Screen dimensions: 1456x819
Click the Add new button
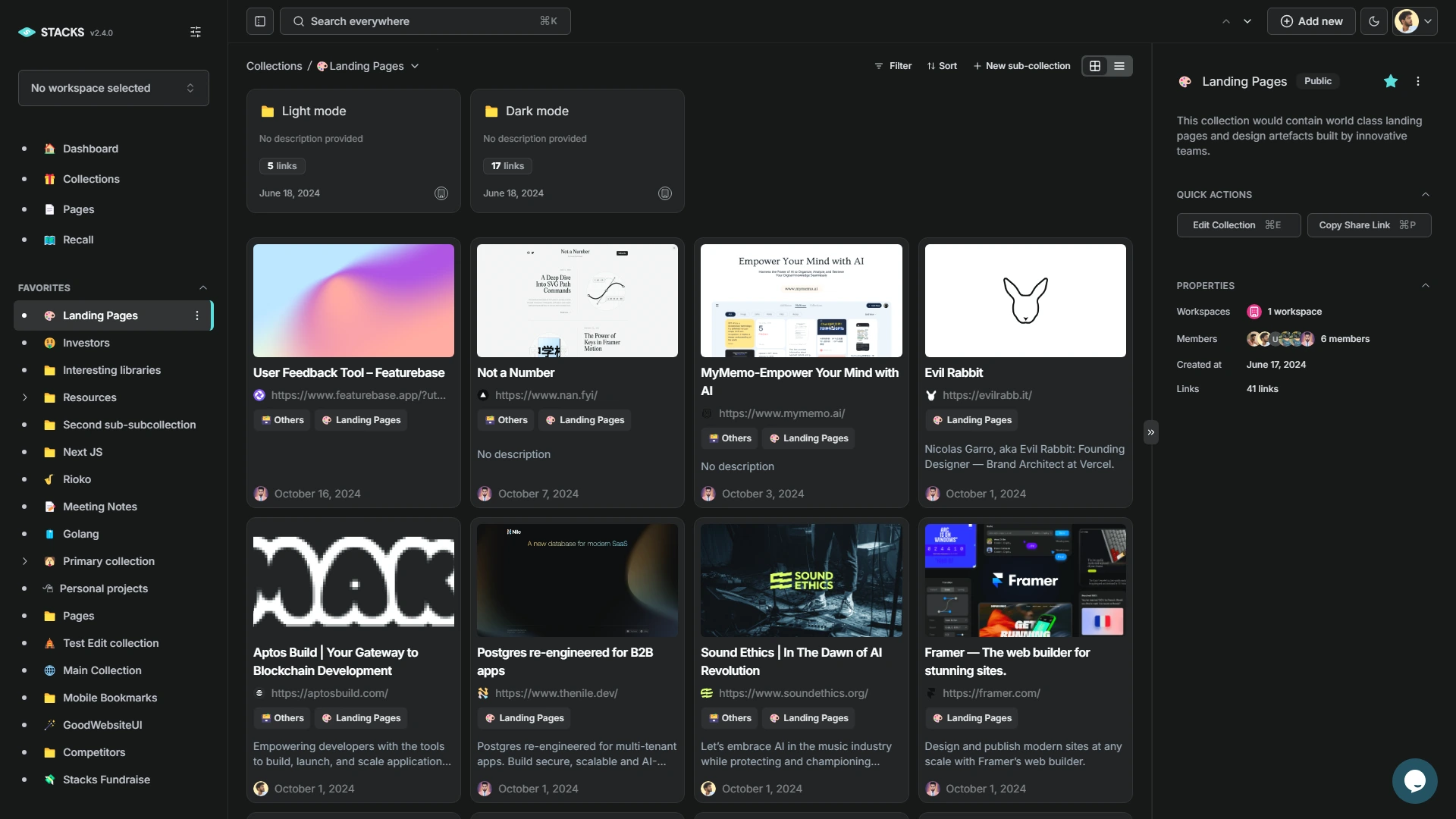click(x=1311, y=21)
